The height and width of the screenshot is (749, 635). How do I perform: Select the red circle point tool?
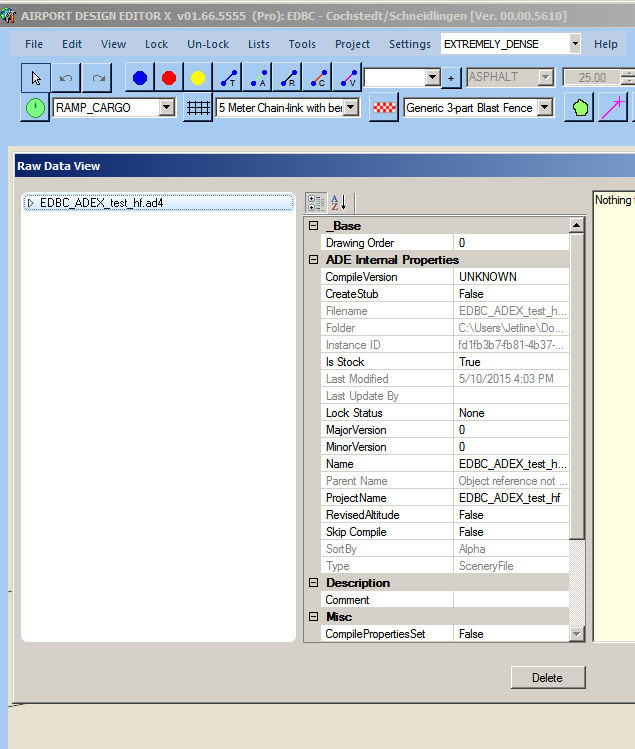click(169, 78)
